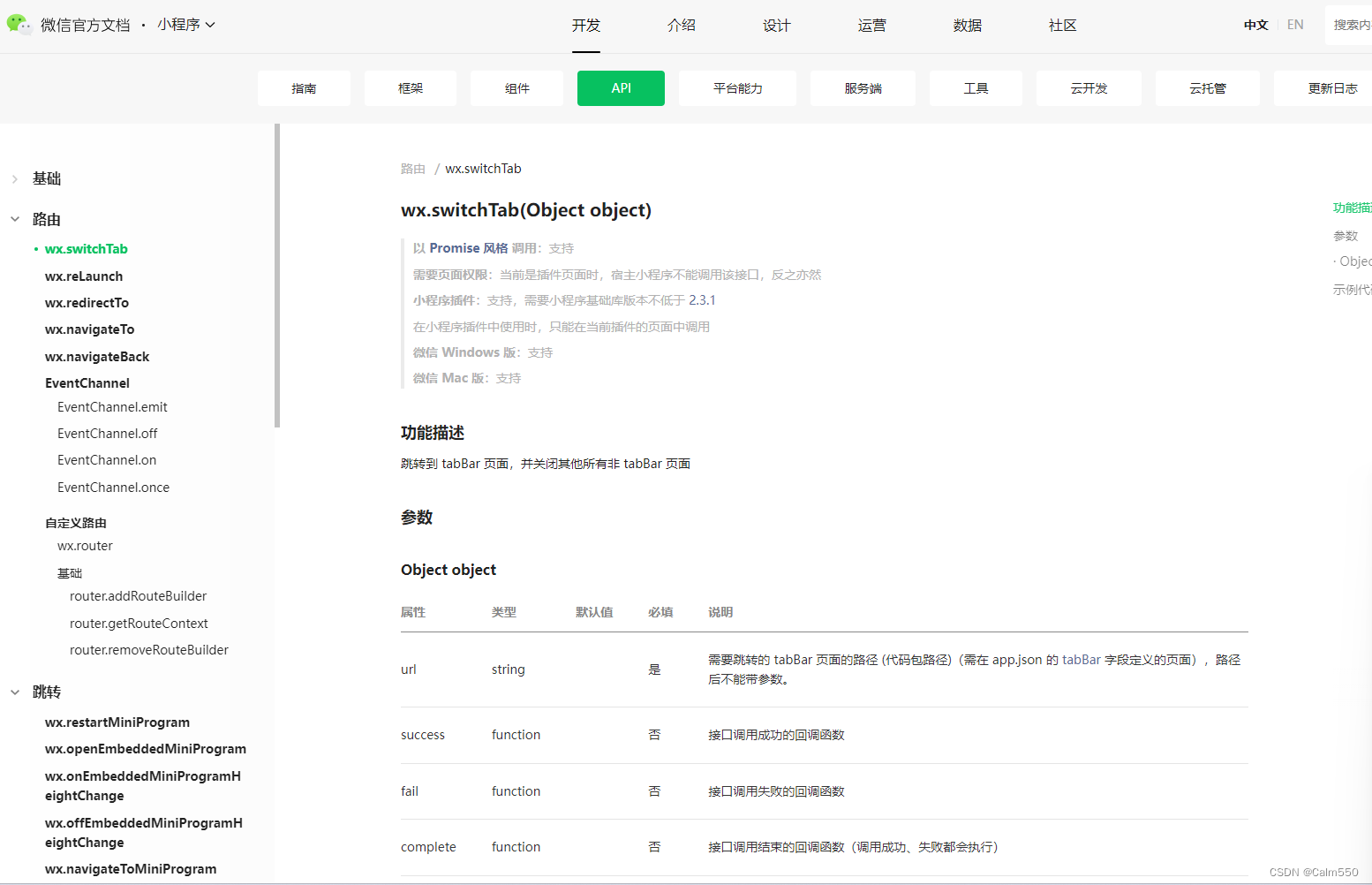Open wx.navigateBack in the sidebar

click(x=97, y=357)
